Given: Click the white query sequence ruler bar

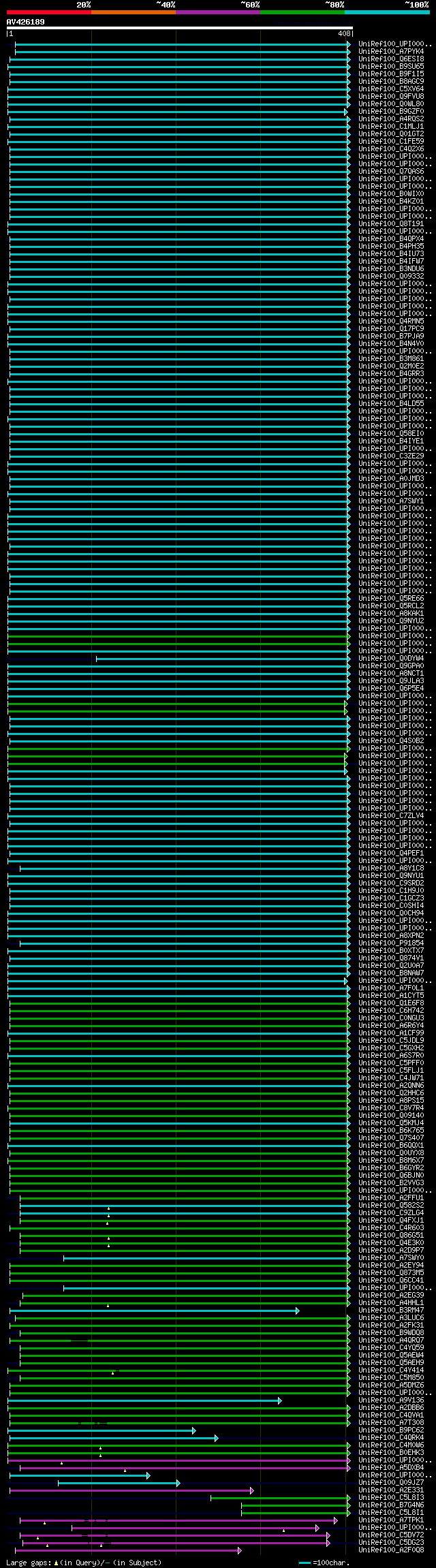Looking at the screenshot, I should point(179,29).
